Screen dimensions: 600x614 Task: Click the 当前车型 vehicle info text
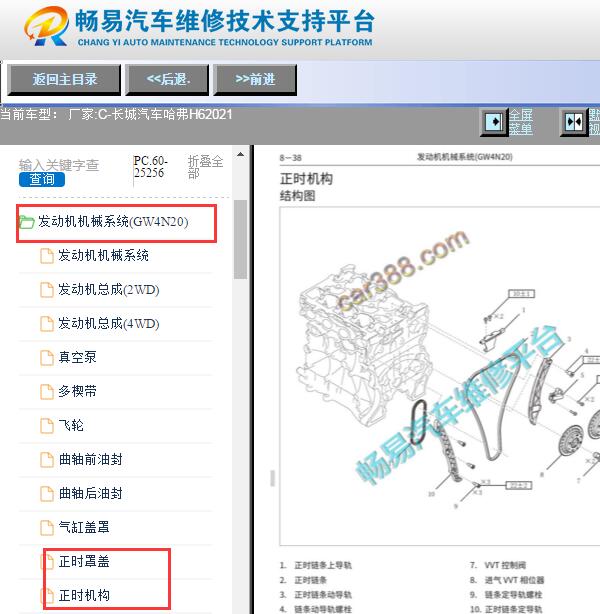[116, 114]
